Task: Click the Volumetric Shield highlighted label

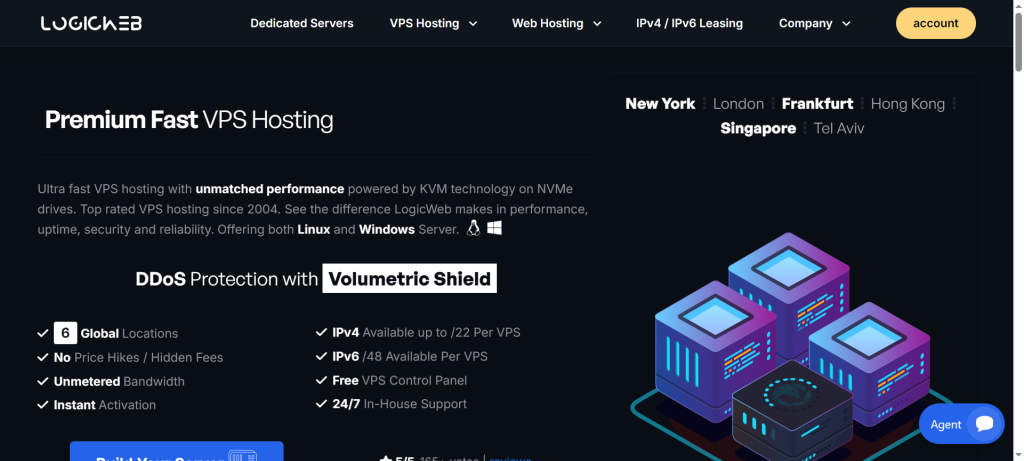Action: tap(409, 279)
